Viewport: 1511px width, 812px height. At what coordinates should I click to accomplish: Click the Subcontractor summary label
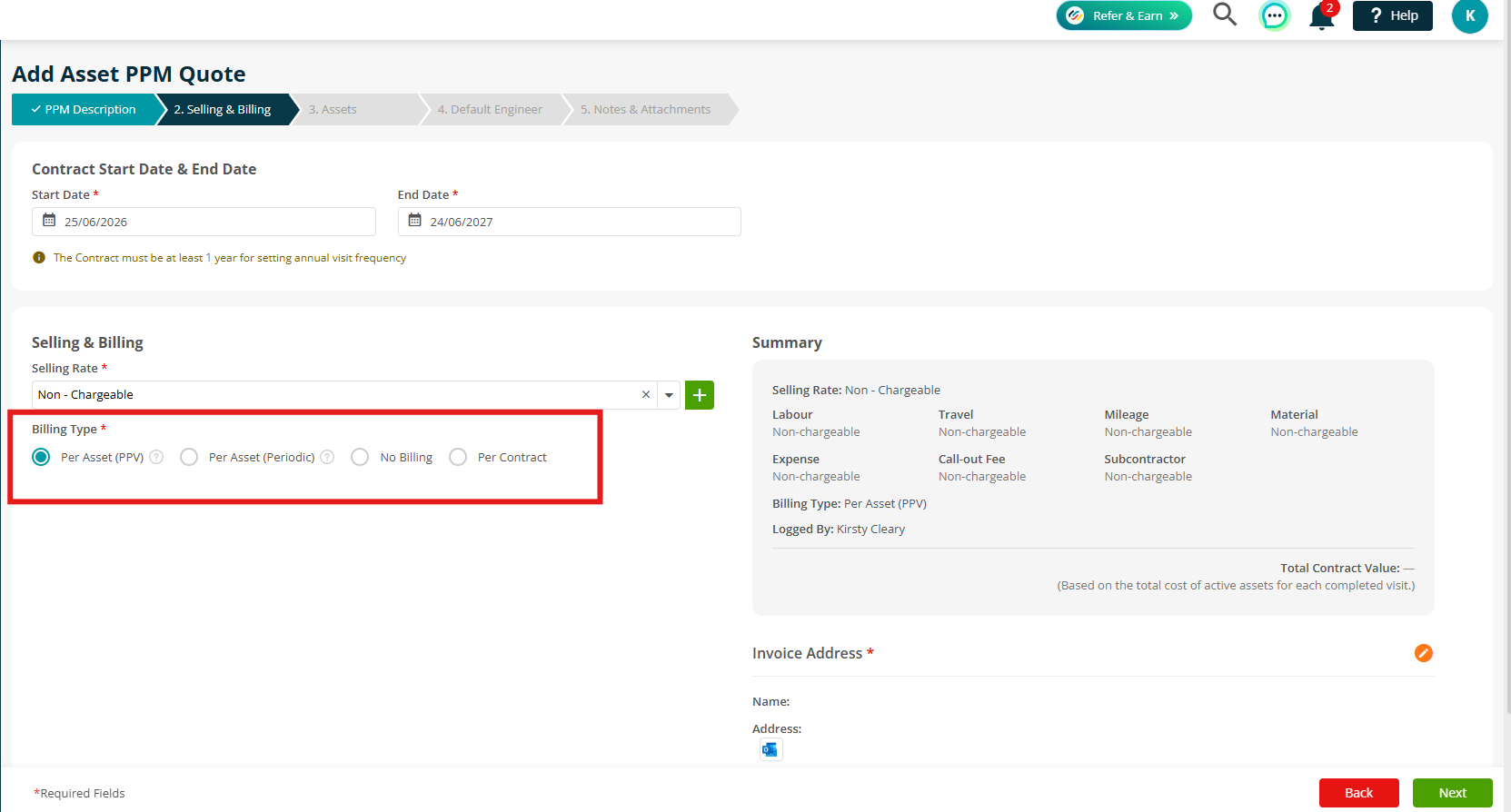[x=1145, y=459]
